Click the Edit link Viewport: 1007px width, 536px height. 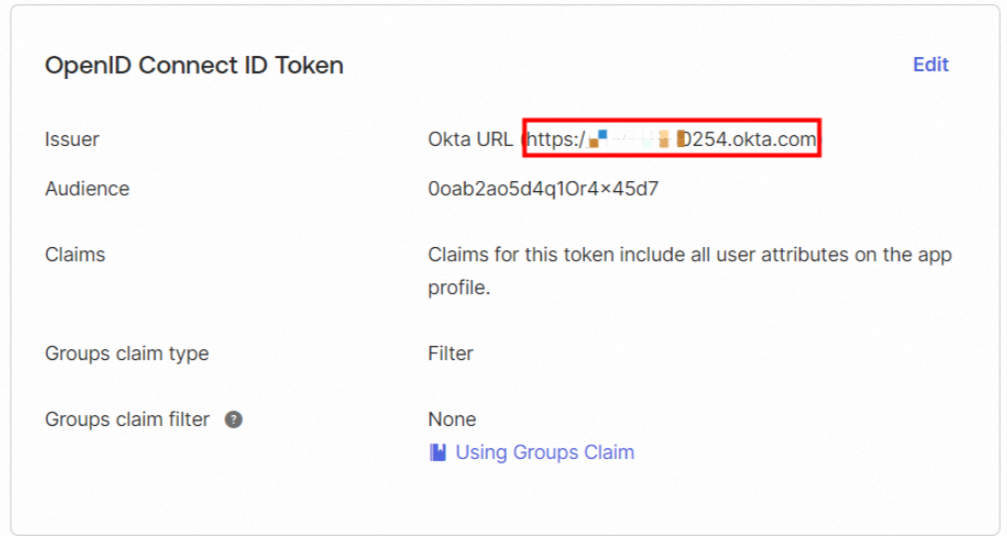point(930,65)
